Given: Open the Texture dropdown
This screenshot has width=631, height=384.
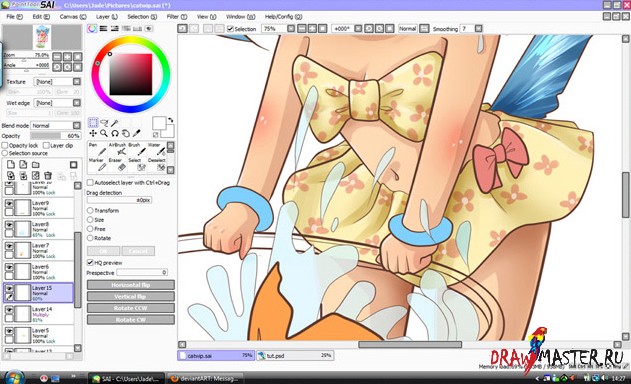Looking at the screenshot, I should (76, 81).
